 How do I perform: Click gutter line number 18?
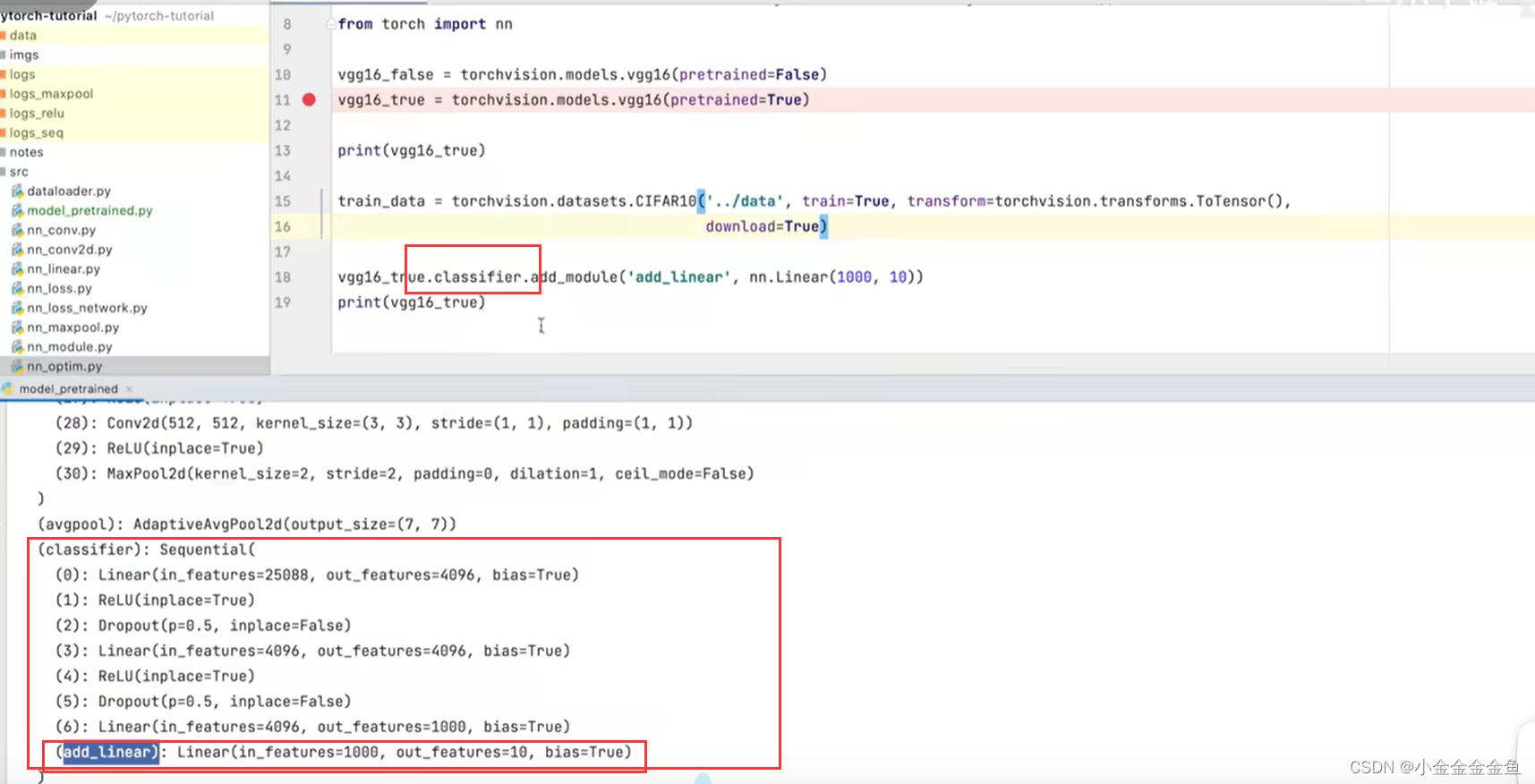tap(283, 277)
